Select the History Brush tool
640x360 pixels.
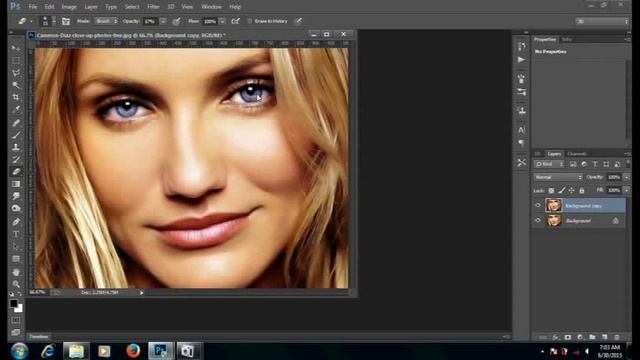click(16, 159)
